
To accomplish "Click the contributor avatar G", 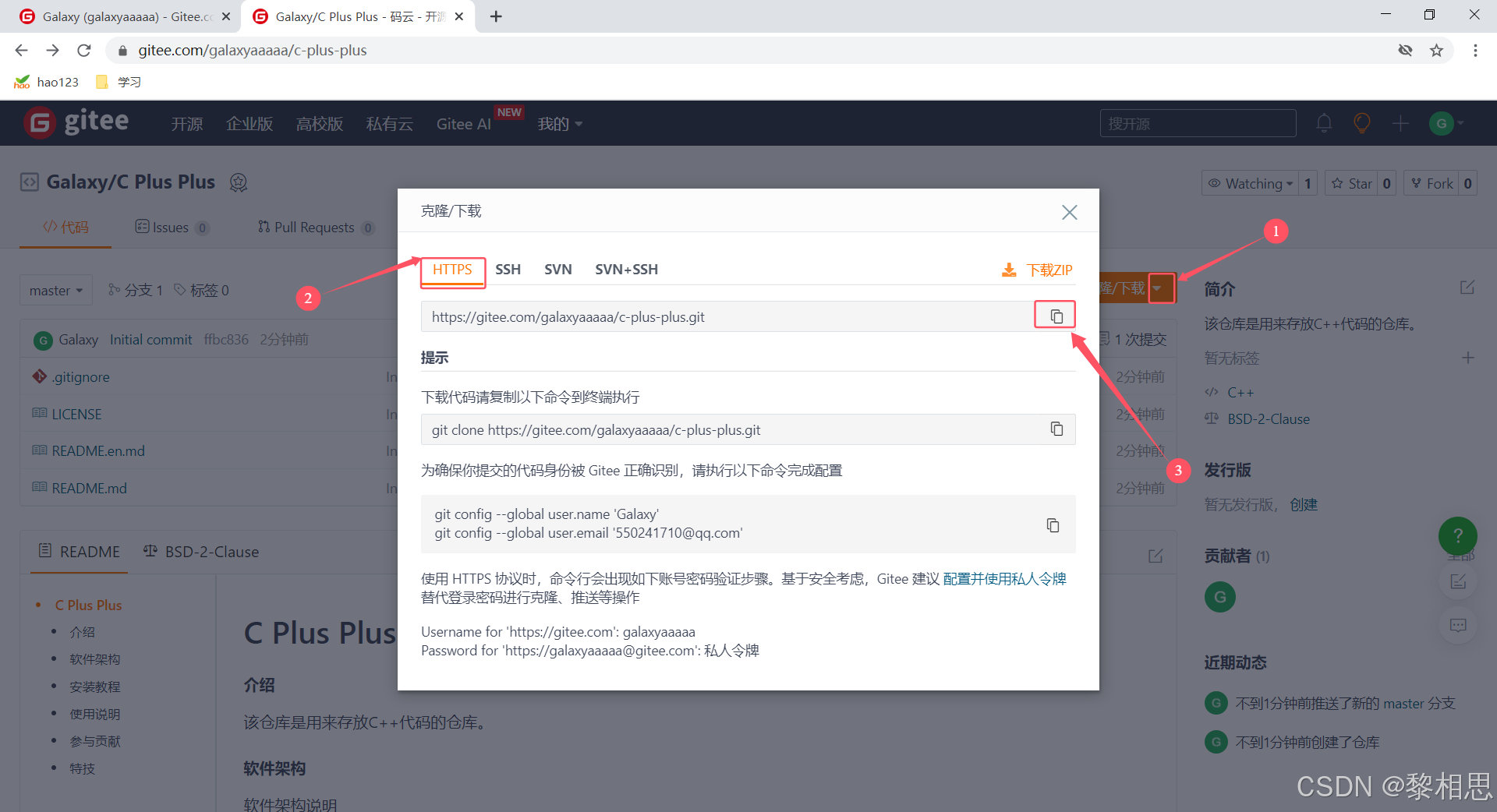I will pos(1220,597).
